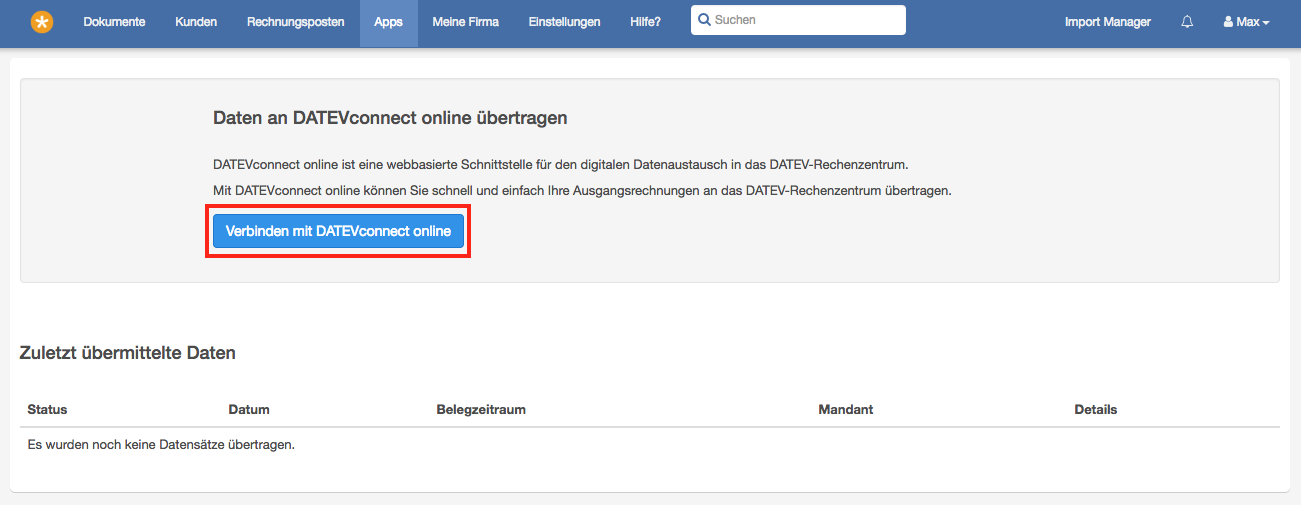Click the Belegzeitraum column header

[481, 410]
